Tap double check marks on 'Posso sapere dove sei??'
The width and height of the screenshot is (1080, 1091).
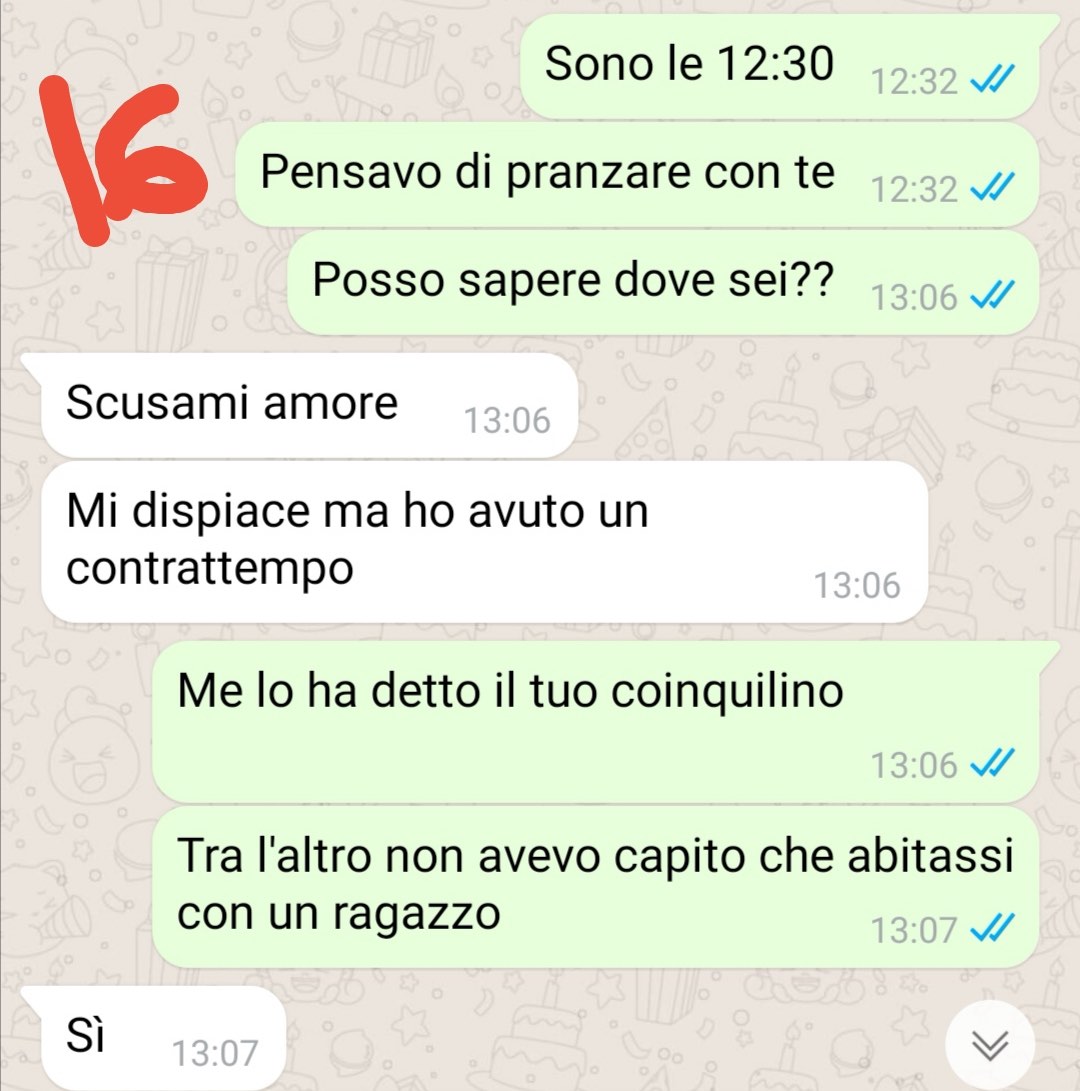992,294
